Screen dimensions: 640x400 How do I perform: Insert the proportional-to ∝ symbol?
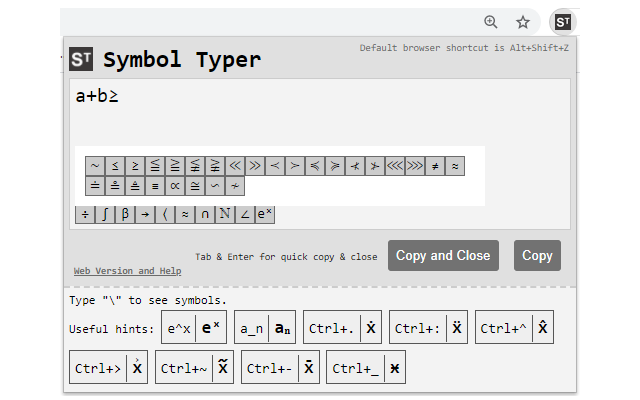[x=175, y=186]
